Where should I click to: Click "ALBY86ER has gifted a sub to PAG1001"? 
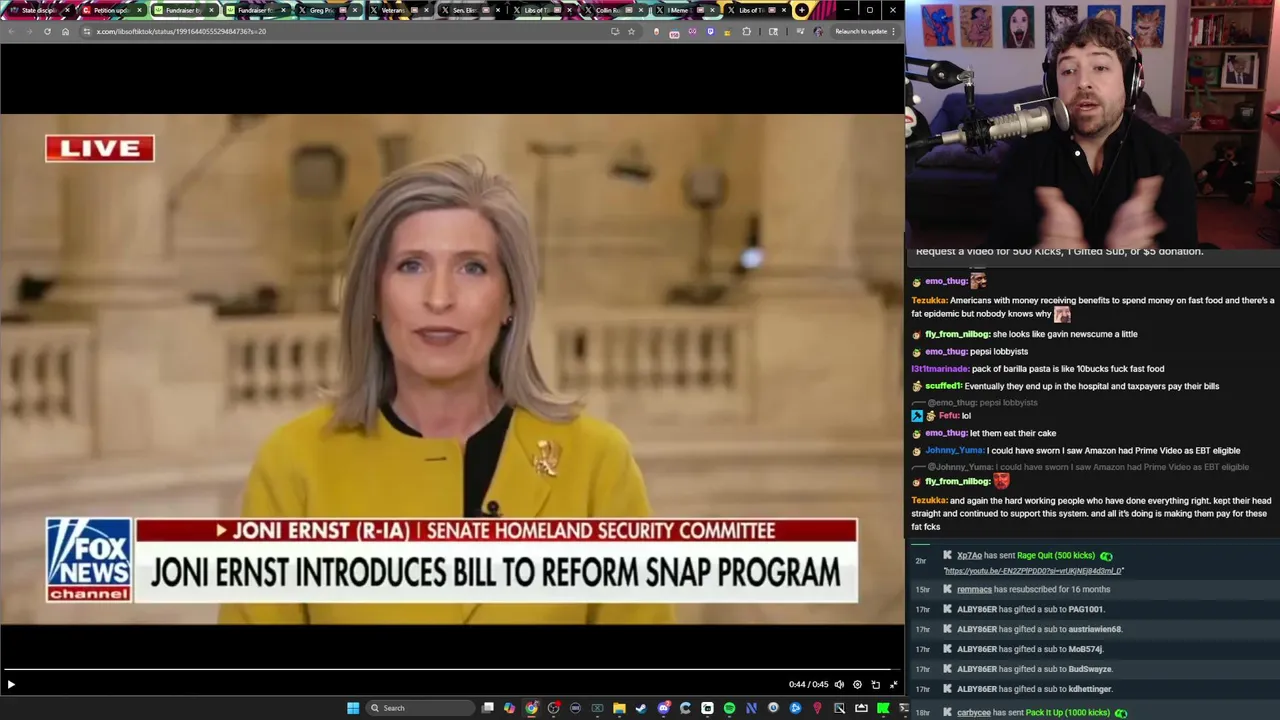pos(1030,609)
